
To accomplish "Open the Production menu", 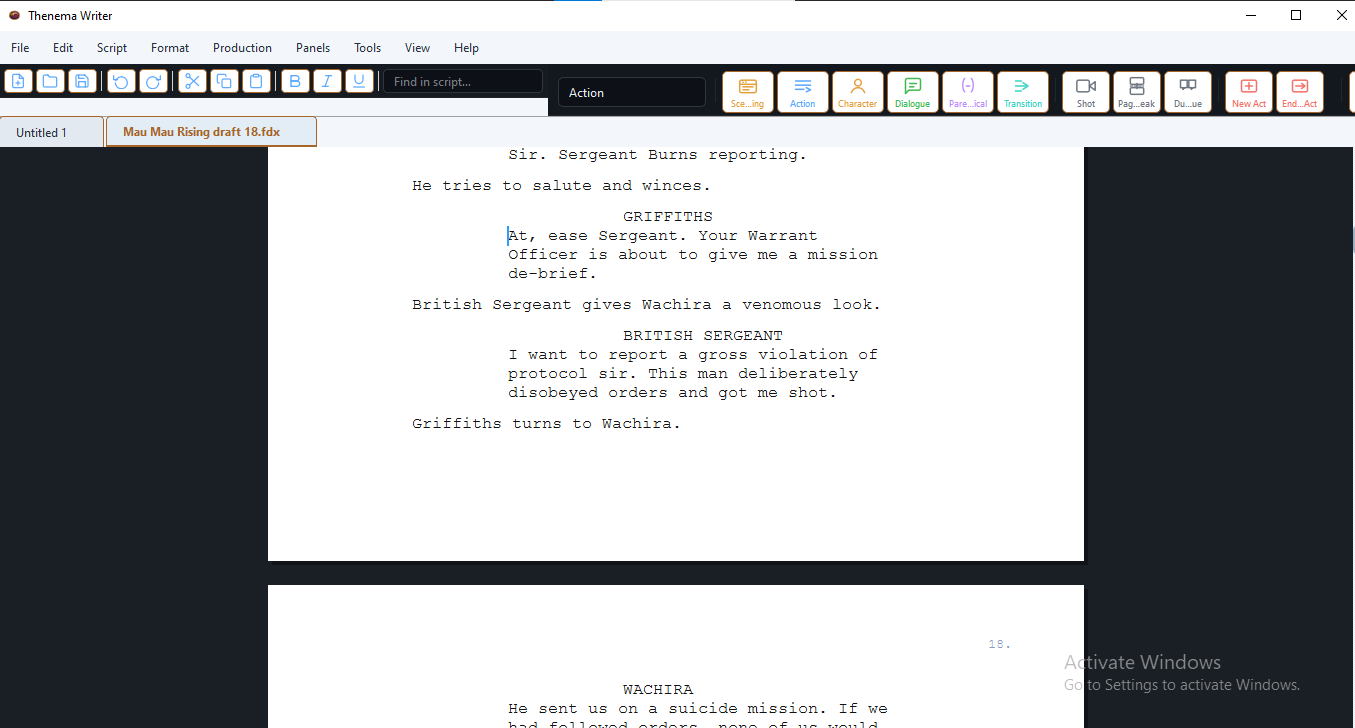I will coord(242,48).
